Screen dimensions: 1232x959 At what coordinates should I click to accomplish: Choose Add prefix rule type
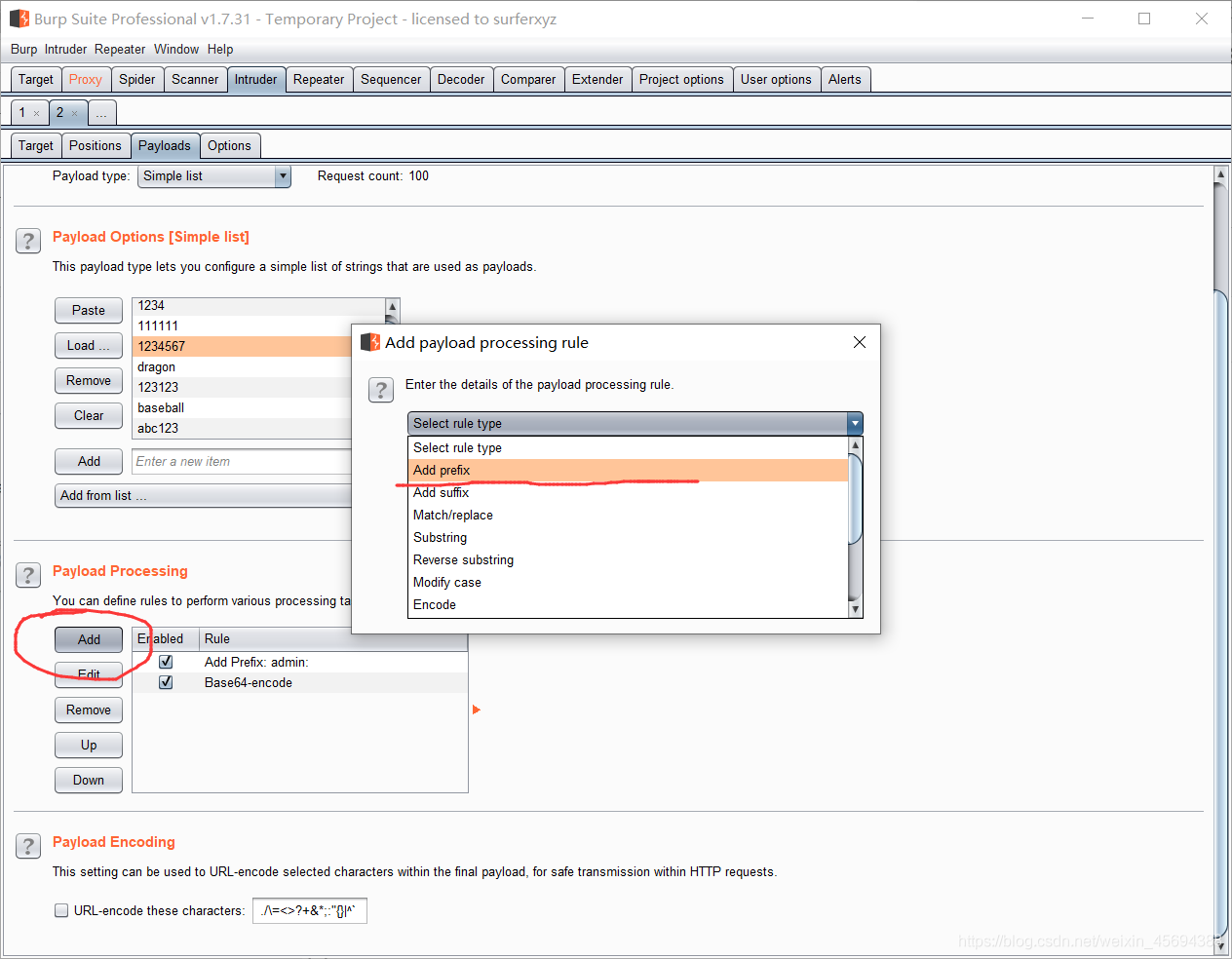pyautogui.click(x=628, y=470)
